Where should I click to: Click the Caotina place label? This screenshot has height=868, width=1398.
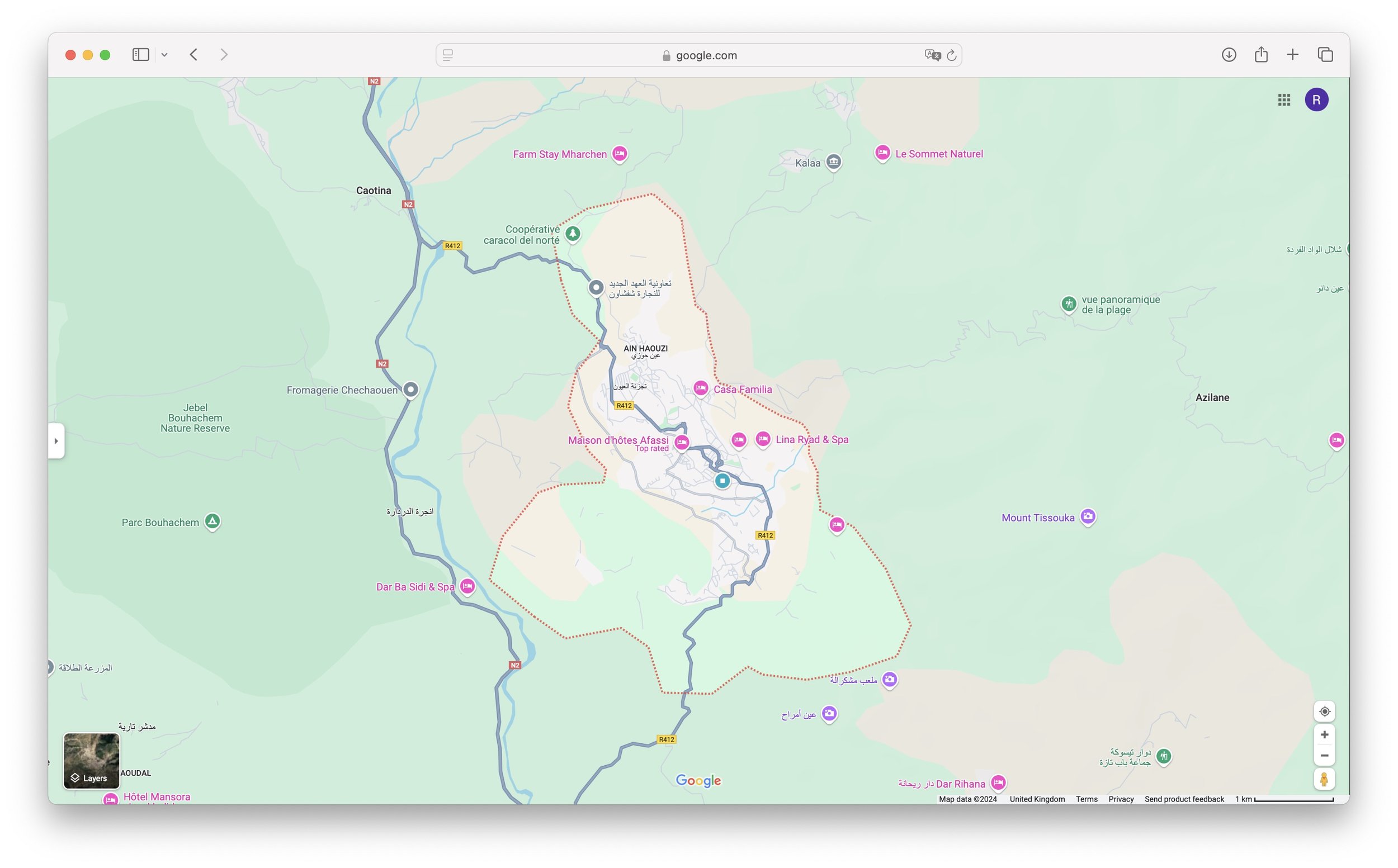(374, 191)
